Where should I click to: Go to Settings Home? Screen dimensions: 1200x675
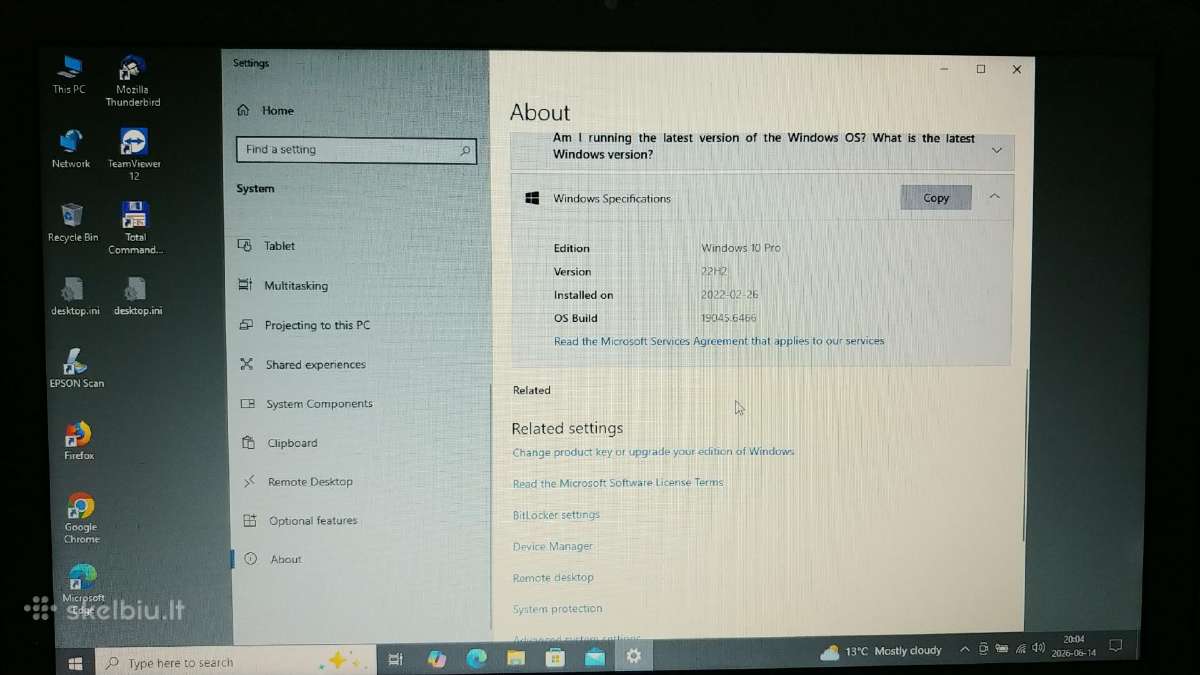pyautogui.click(x=265, y=110)
